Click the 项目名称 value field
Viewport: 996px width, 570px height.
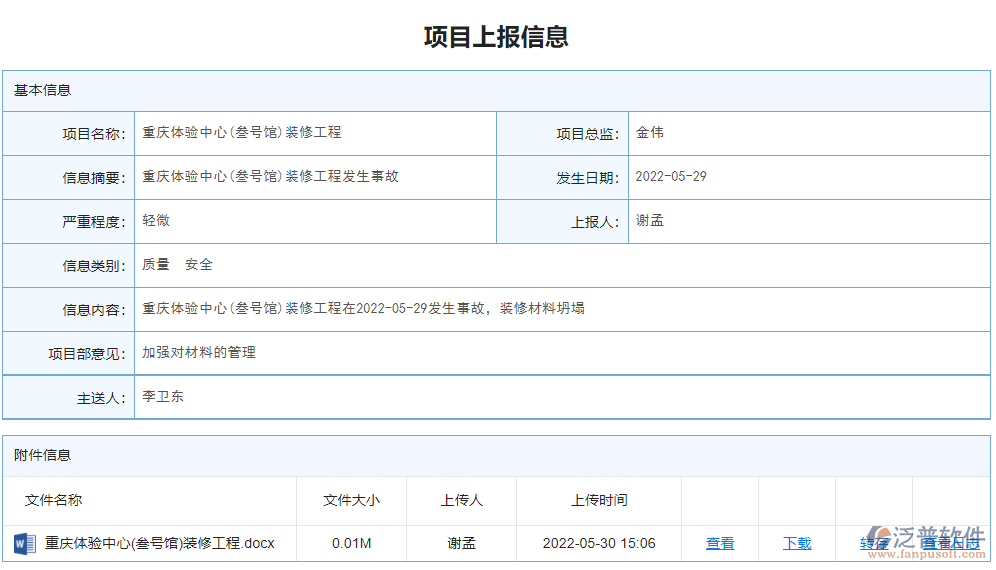(242, 132)
